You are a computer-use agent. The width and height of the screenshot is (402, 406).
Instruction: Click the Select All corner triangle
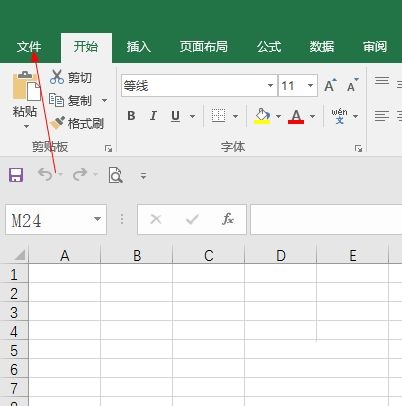[20, 256]
